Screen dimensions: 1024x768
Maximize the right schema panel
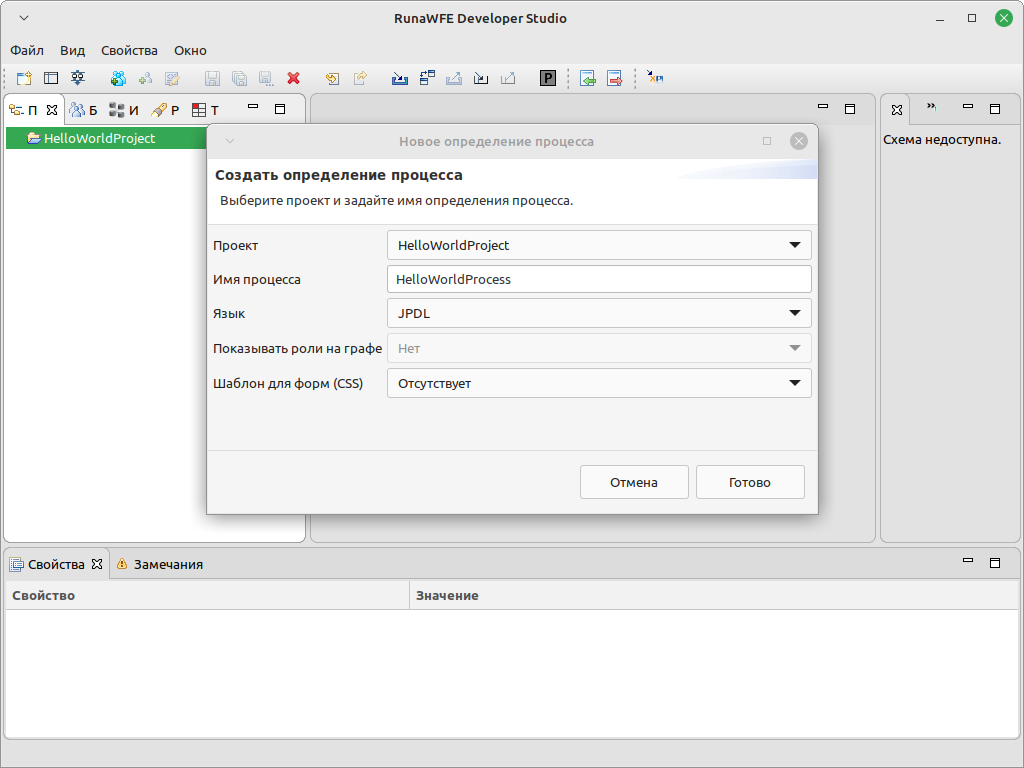[995, 109]
